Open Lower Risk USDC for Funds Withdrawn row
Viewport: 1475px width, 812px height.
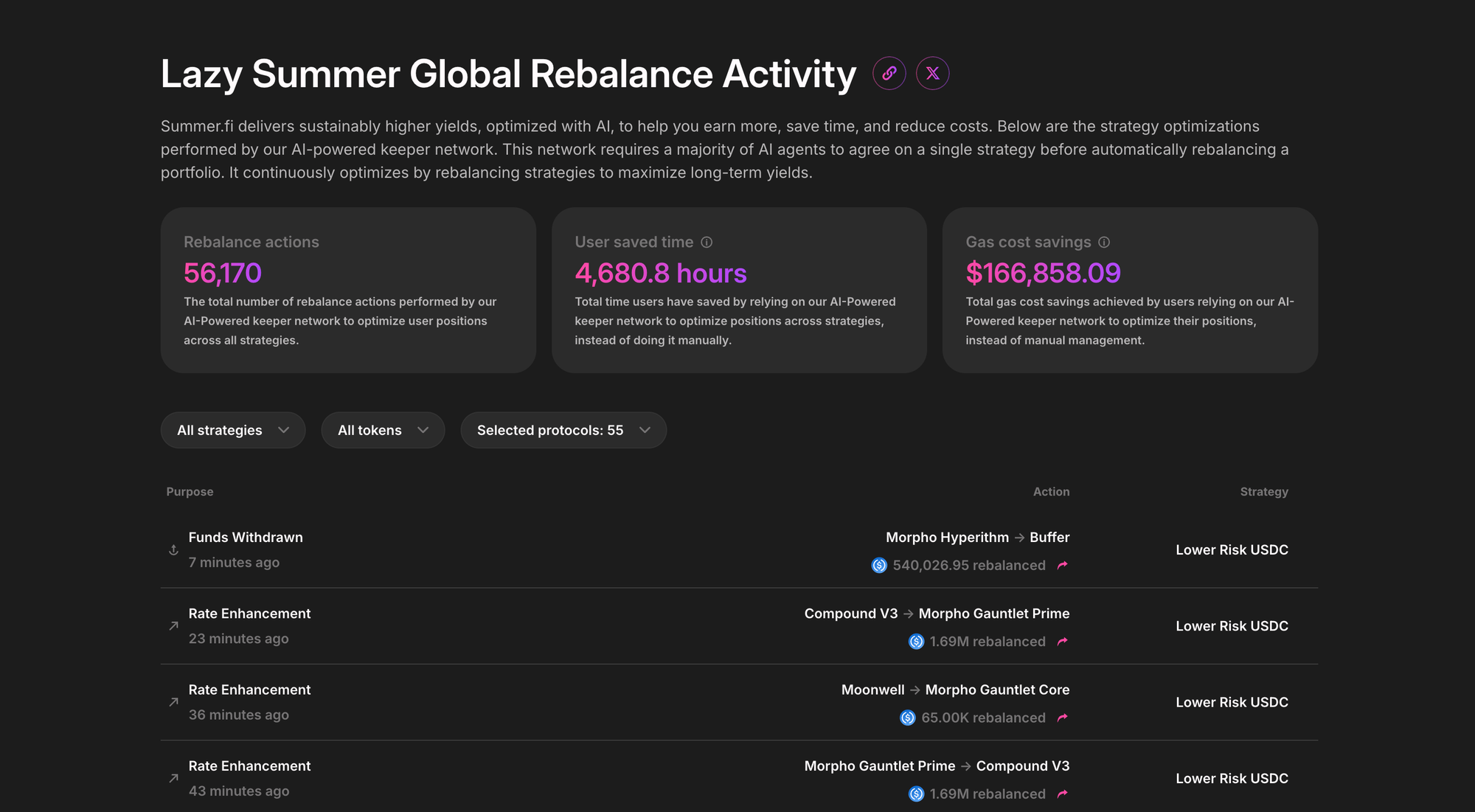point(1232,550)
